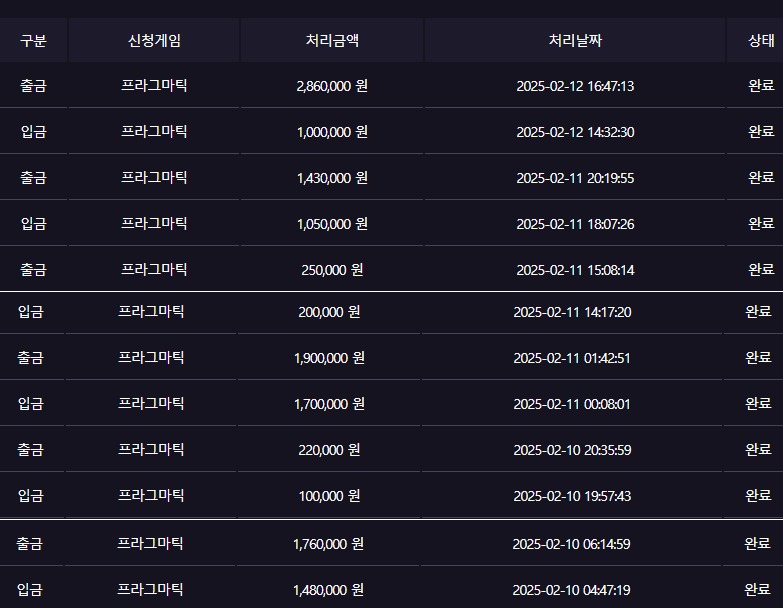Click the date 2025-02-11 00:08:01

[572, 404]
